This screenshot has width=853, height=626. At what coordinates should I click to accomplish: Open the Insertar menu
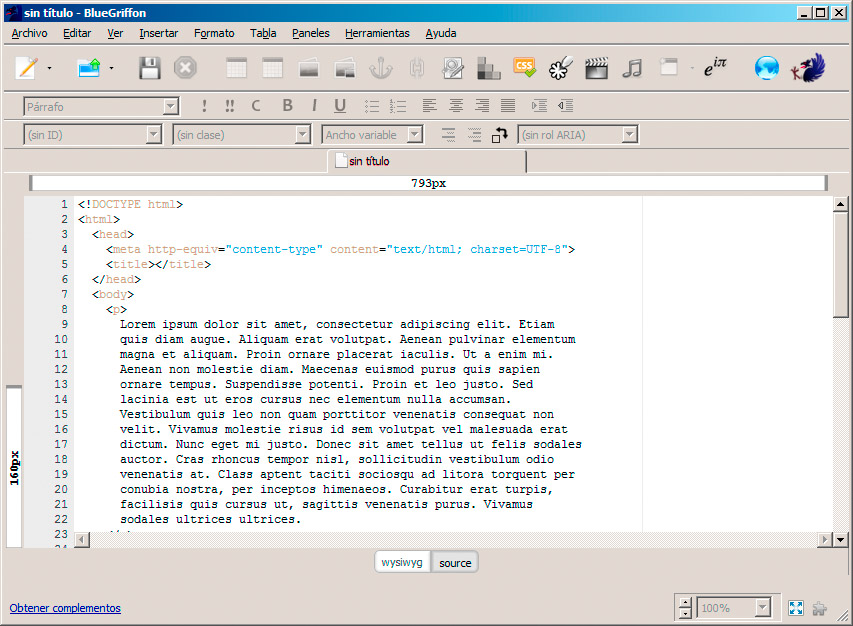tap(158, 33)
